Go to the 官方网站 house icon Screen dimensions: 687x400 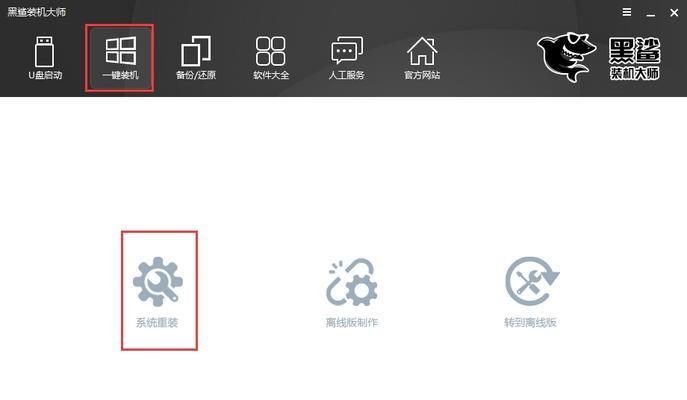click(x=422, y=51)
